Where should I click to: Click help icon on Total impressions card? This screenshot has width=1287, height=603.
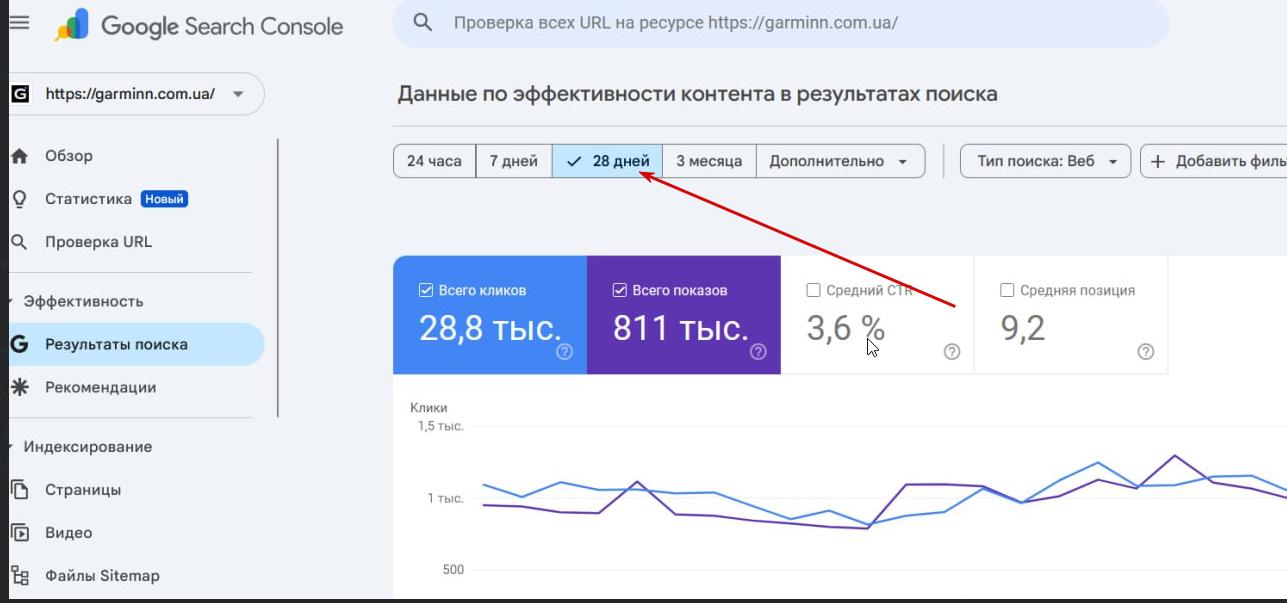click(x=758, y=352)
